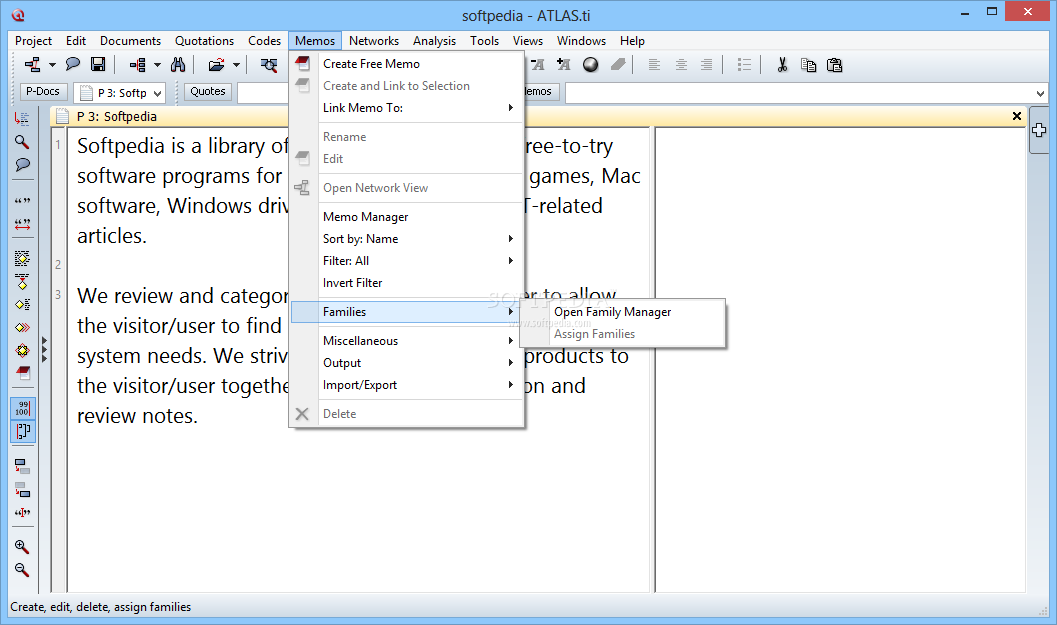Open the Memos list dropdown arrow
This screenshot has width=1057, height=625.
click(x=1039, y=93)
